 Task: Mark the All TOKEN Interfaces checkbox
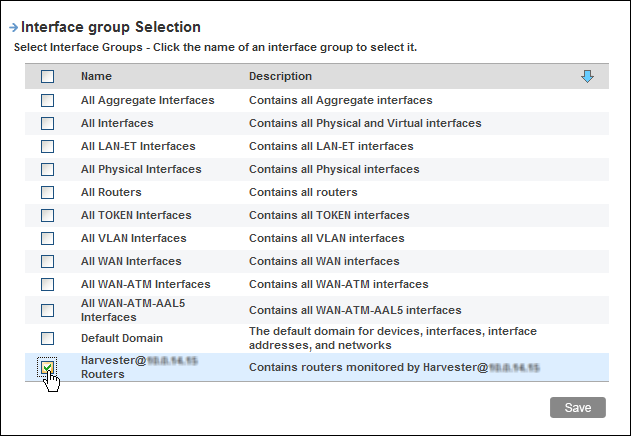(x=48, y=216)
